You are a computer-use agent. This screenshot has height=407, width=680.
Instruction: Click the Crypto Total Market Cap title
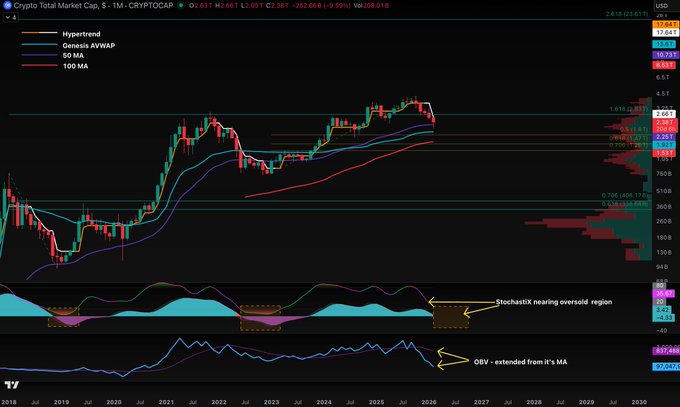61,7
